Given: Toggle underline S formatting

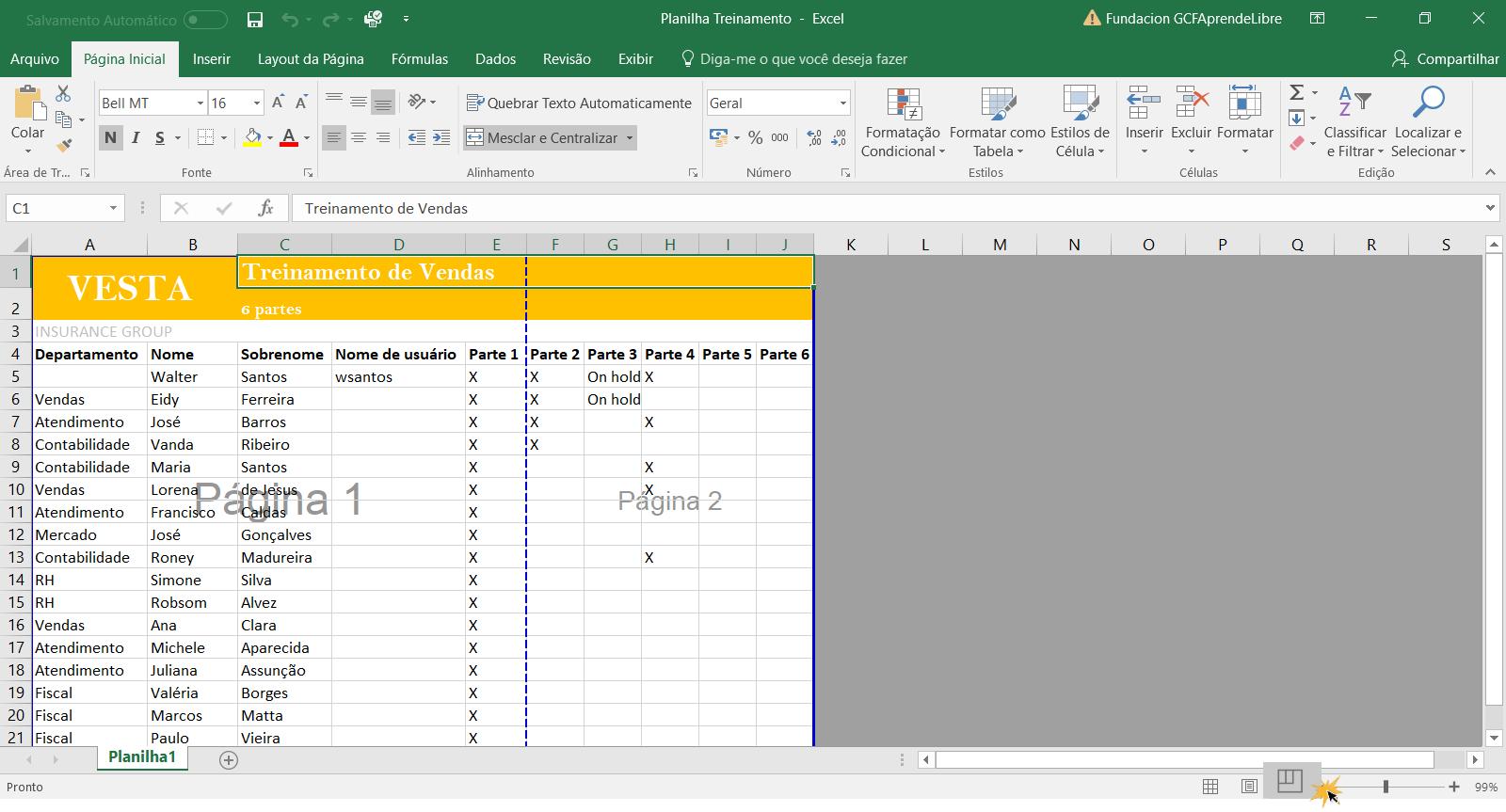Looking at the screenshot, I should pyautogui.click(x=160, y=138).
